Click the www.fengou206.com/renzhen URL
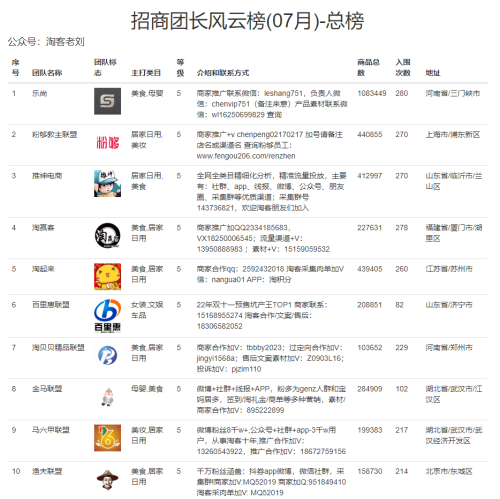 click(x=246, y=156)
